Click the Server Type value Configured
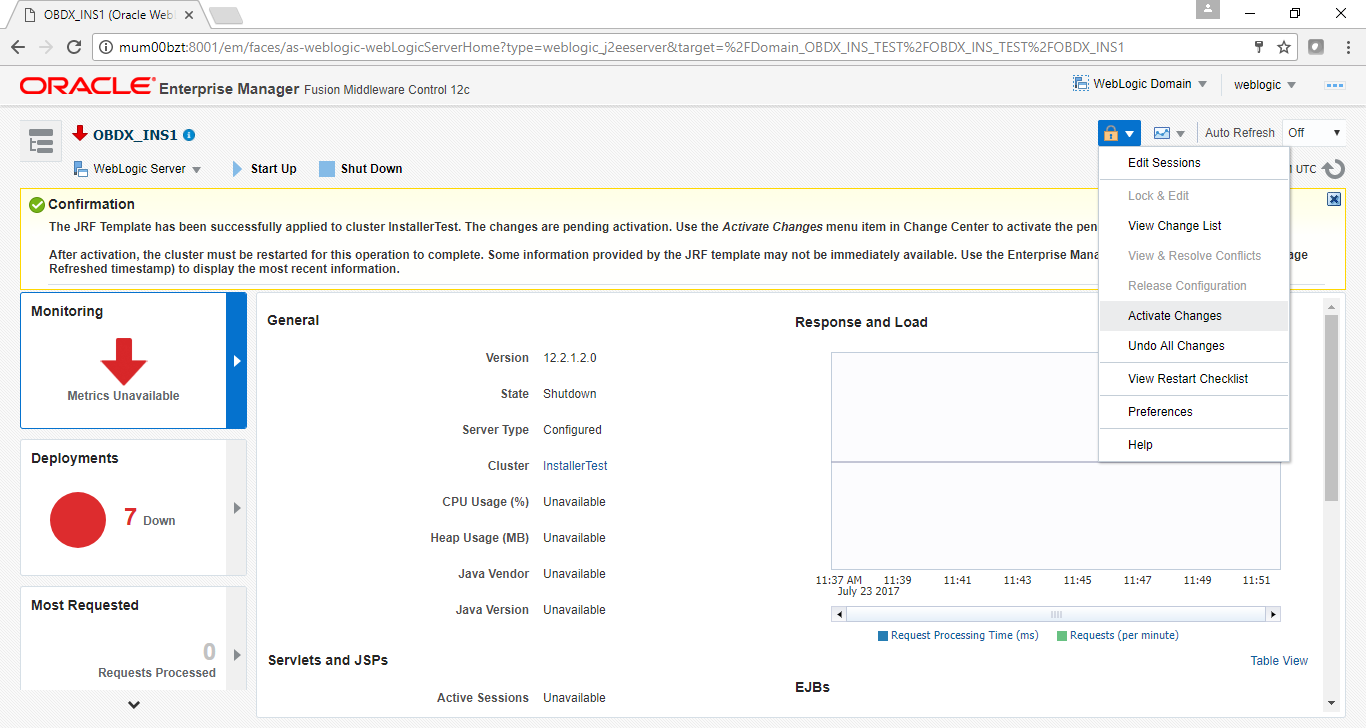1366x728 pixels. (572, 430)
